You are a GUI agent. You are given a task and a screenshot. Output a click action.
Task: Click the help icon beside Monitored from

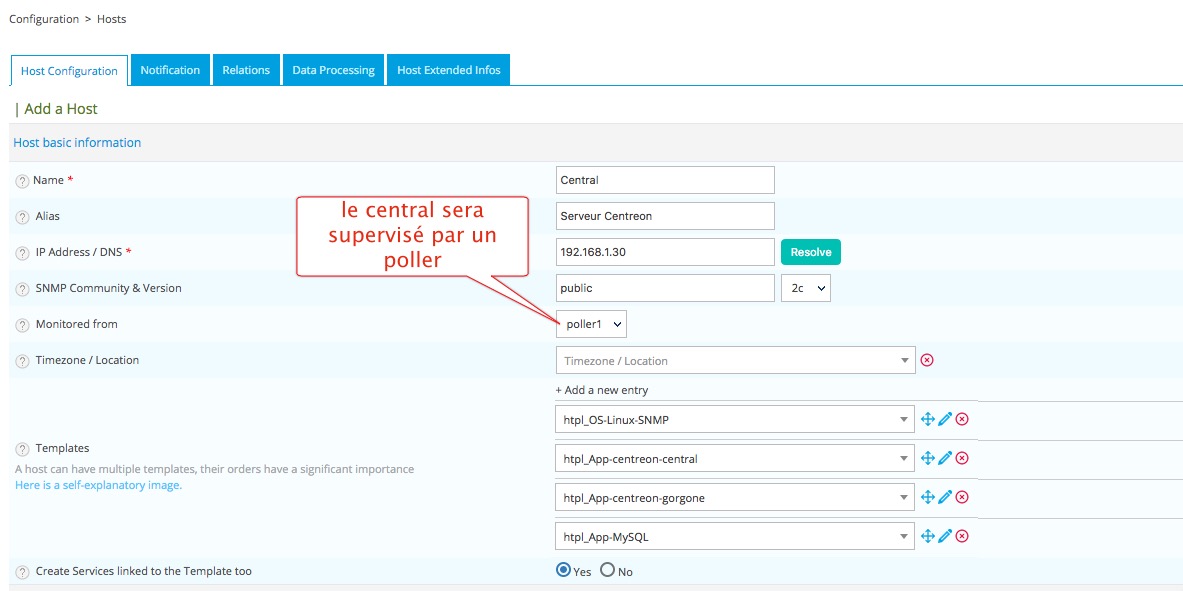coord(22,325)
